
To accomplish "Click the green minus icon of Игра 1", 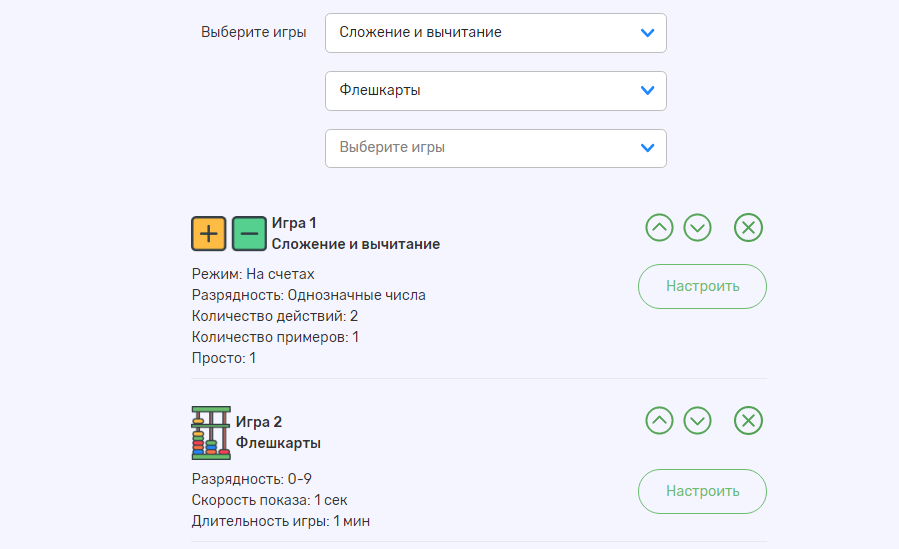I will [249, 234].
